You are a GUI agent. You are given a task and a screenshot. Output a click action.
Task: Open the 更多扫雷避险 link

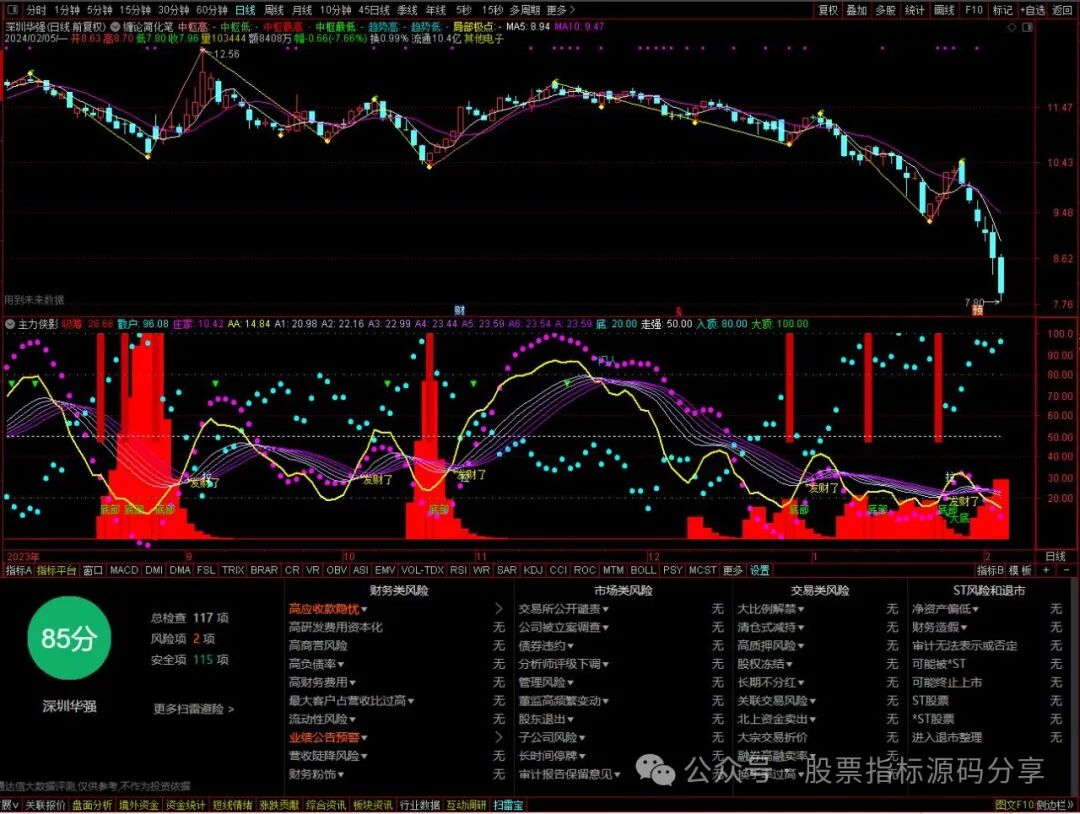tap(194, 709)
